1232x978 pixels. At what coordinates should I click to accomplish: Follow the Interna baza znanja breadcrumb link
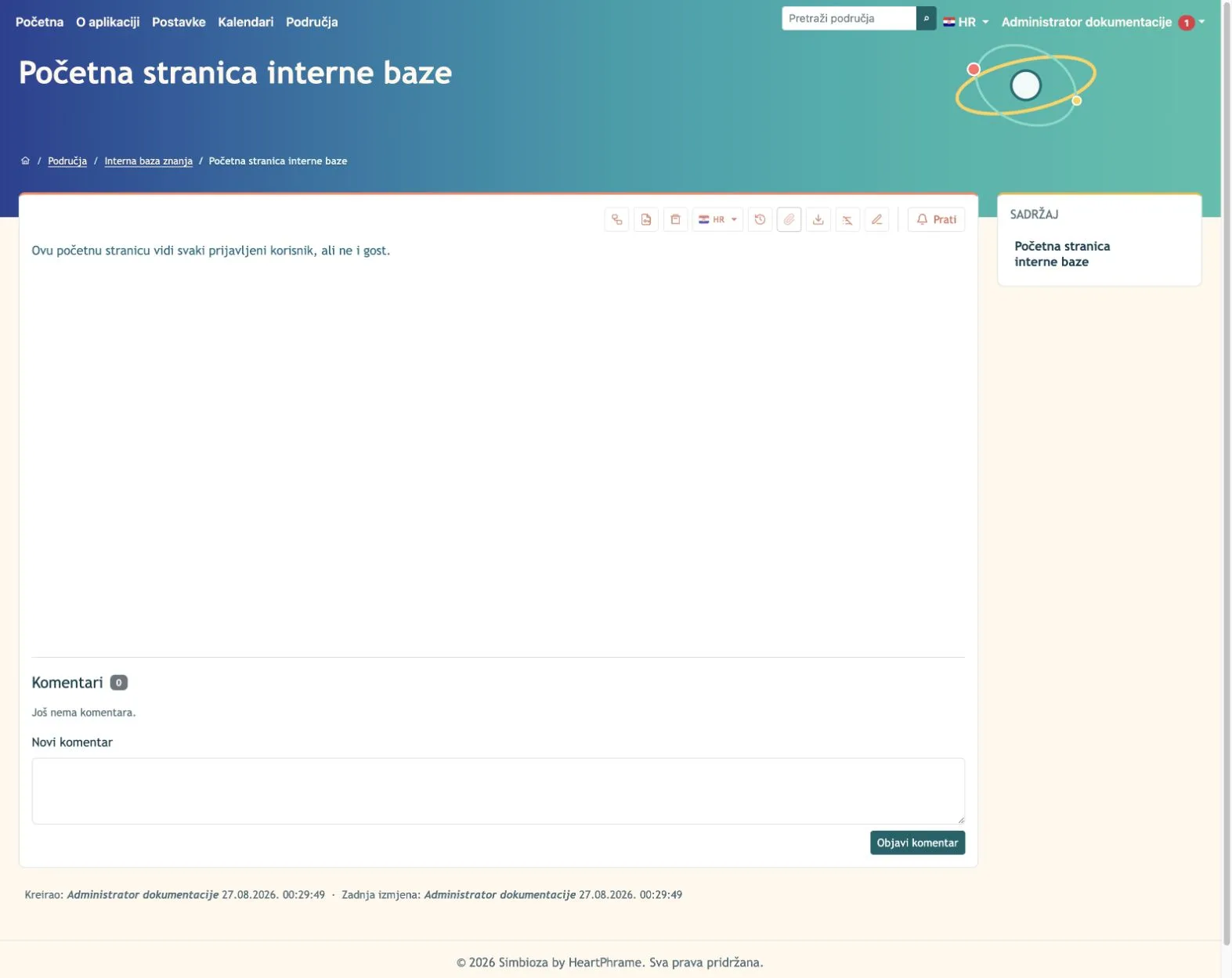pyautogui.click(x=148, y=161)
